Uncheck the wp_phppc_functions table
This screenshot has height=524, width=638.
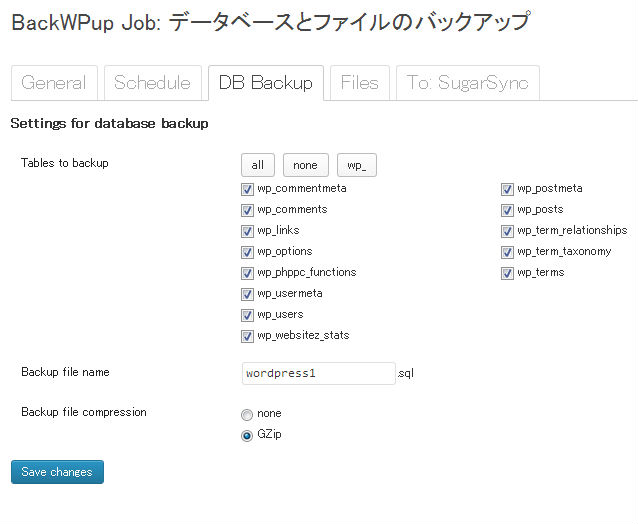click(x=247, y=273)
